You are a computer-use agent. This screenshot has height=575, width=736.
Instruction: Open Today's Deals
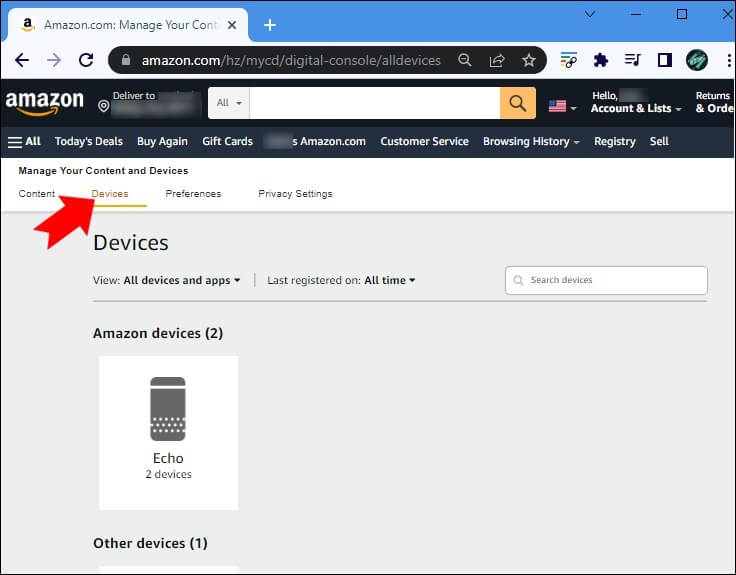click(89, 142)
